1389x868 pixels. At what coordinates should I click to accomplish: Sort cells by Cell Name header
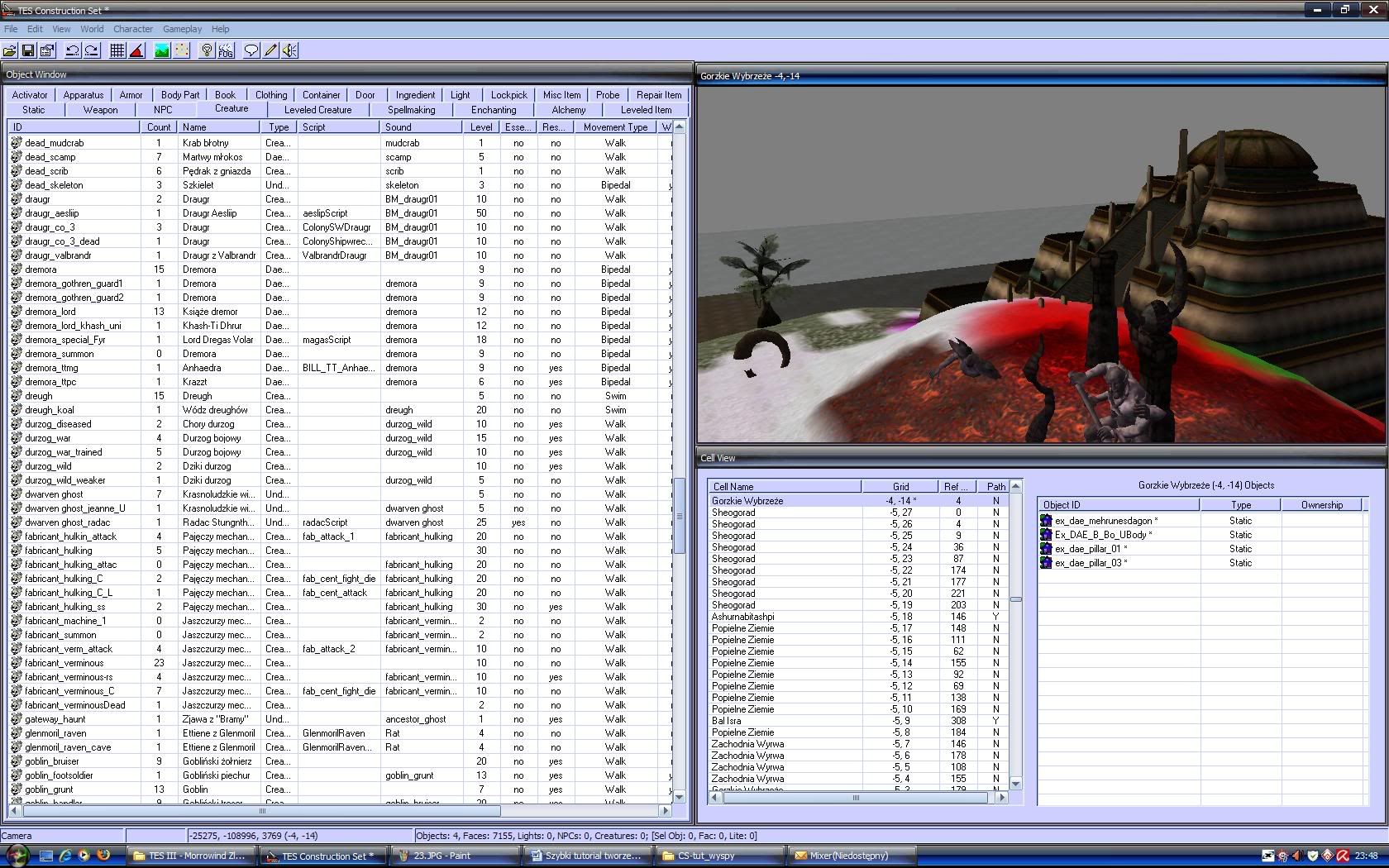tap(785, 487)
